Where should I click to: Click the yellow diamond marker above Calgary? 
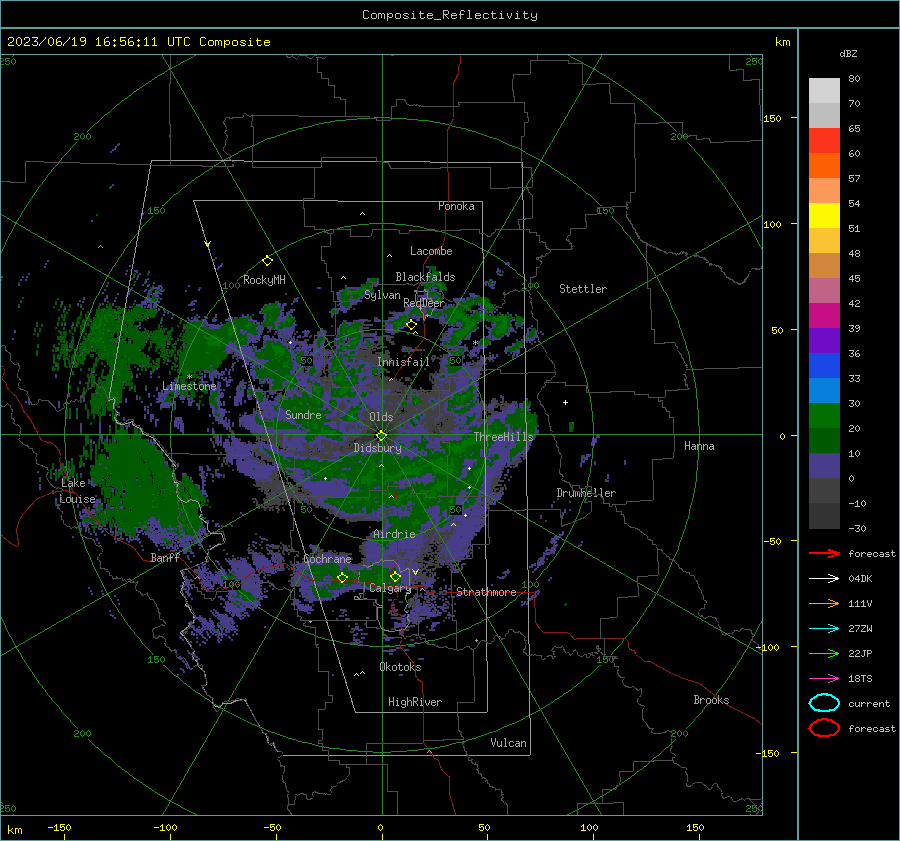click(395, 576)
